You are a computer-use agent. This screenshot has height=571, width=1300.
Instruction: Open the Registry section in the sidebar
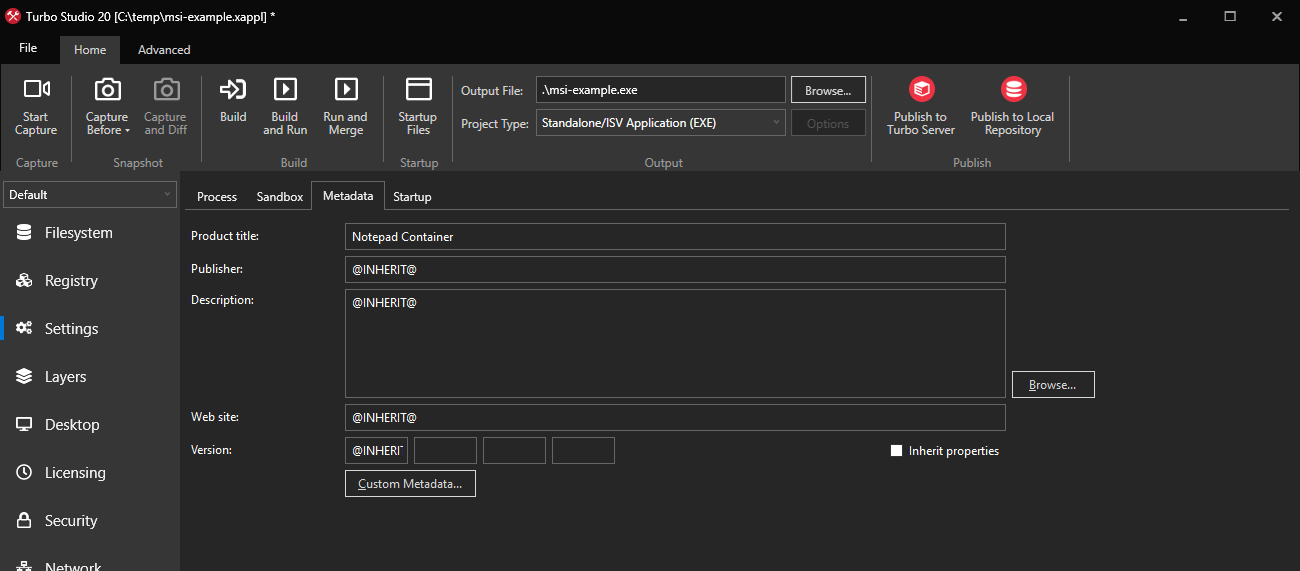point(71,281)
